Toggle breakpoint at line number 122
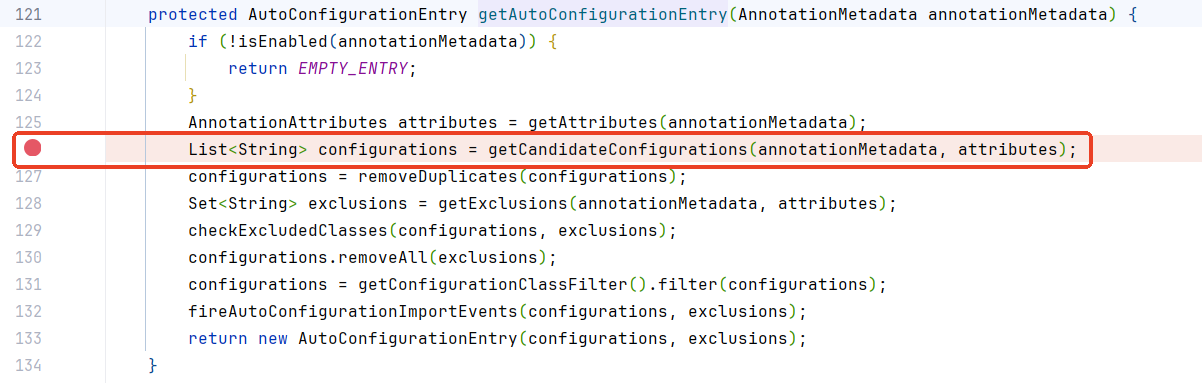 point(30,42)
